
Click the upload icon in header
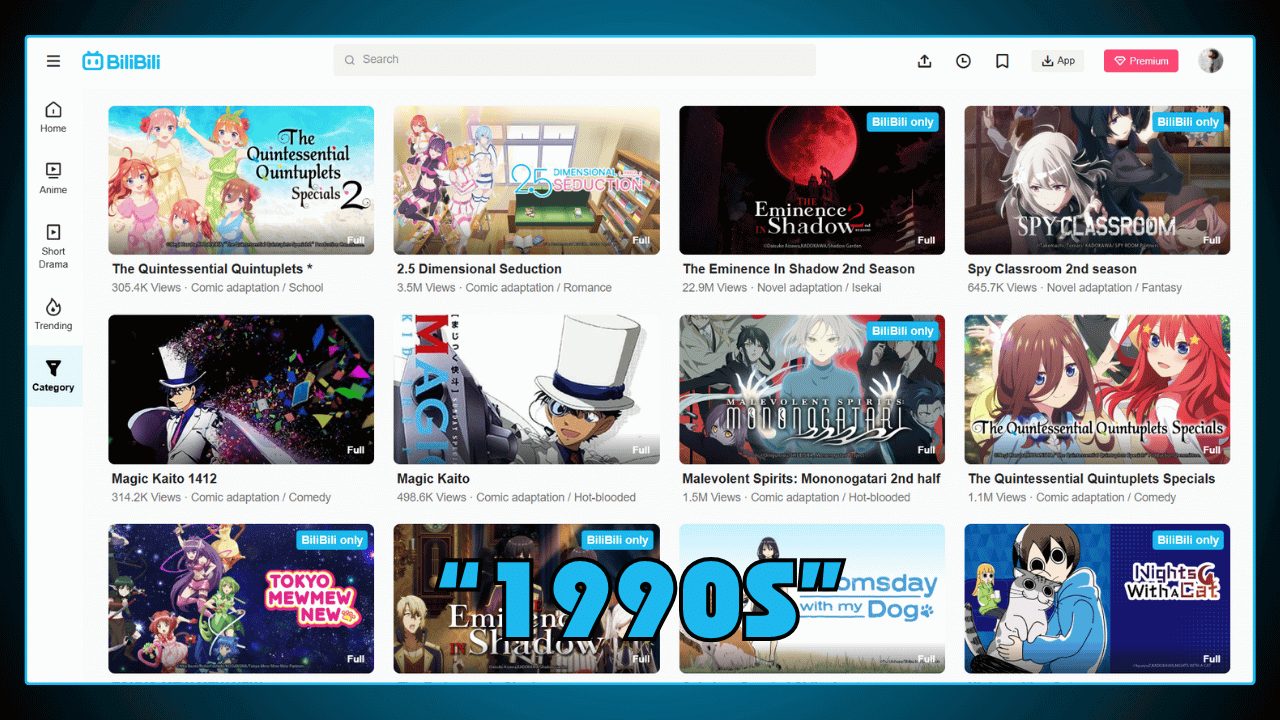point(924,61)
